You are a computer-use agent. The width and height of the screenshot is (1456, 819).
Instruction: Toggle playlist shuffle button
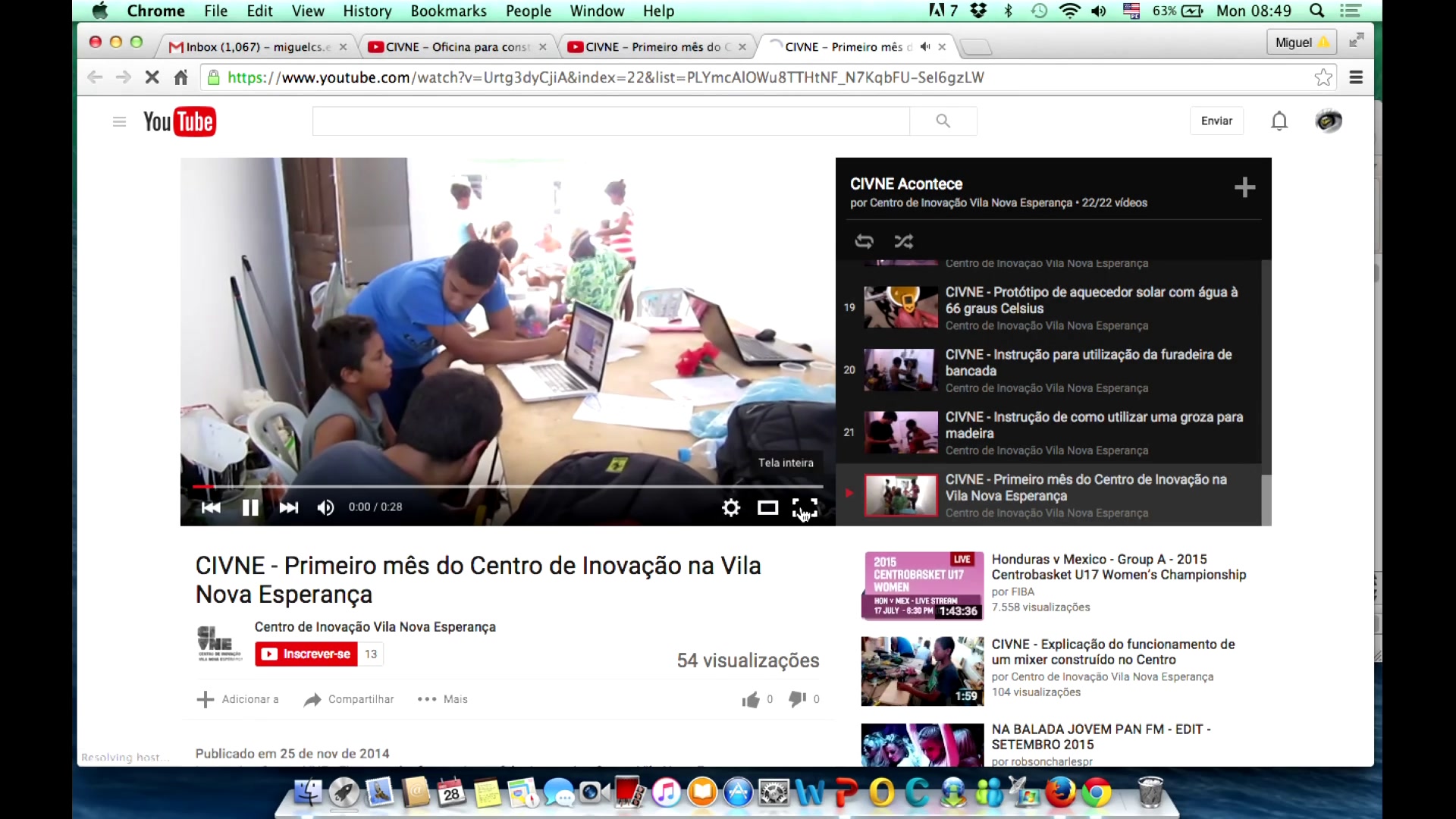pyautogui.click(x=903, y=241)
